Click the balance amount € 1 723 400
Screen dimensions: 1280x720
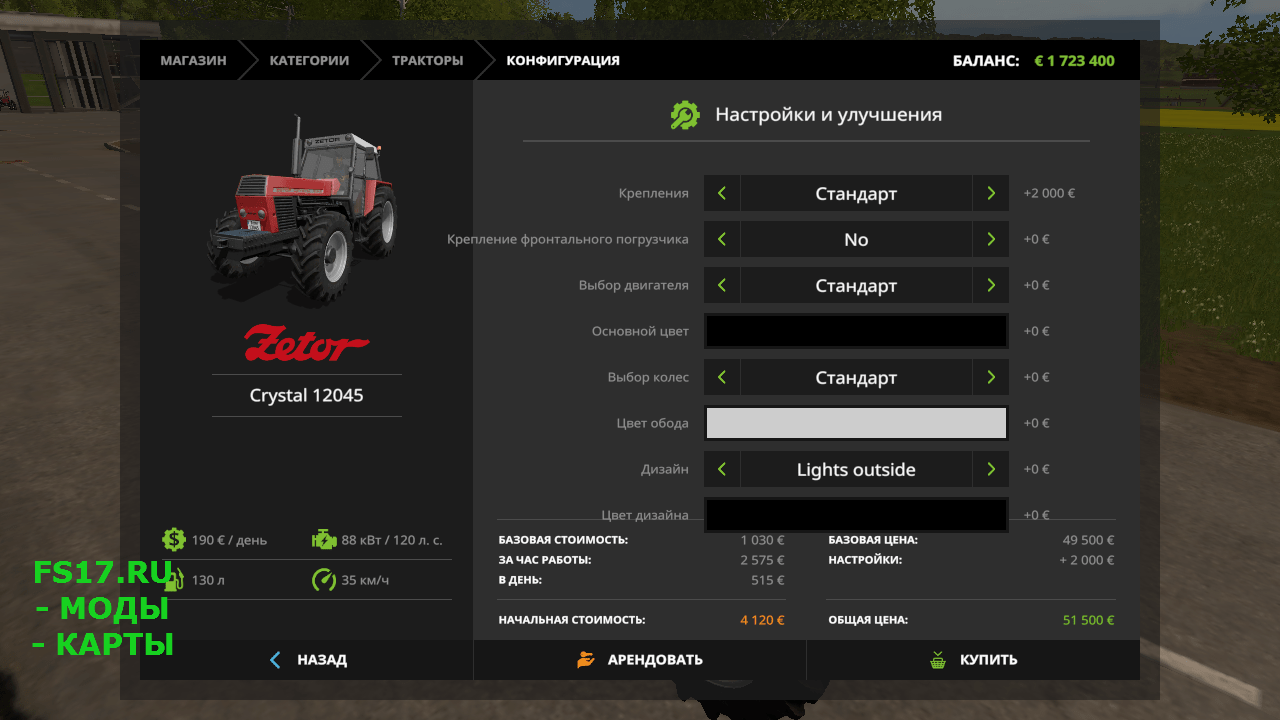point(1074,61)
